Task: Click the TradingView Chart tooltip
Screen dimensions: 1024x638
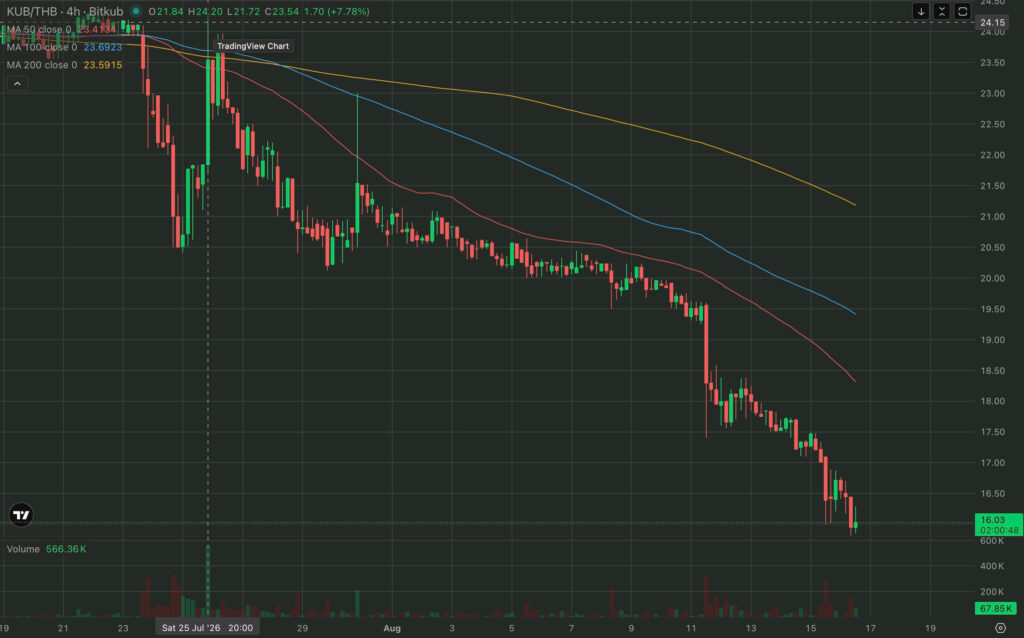Action: (x=253, y=46)
